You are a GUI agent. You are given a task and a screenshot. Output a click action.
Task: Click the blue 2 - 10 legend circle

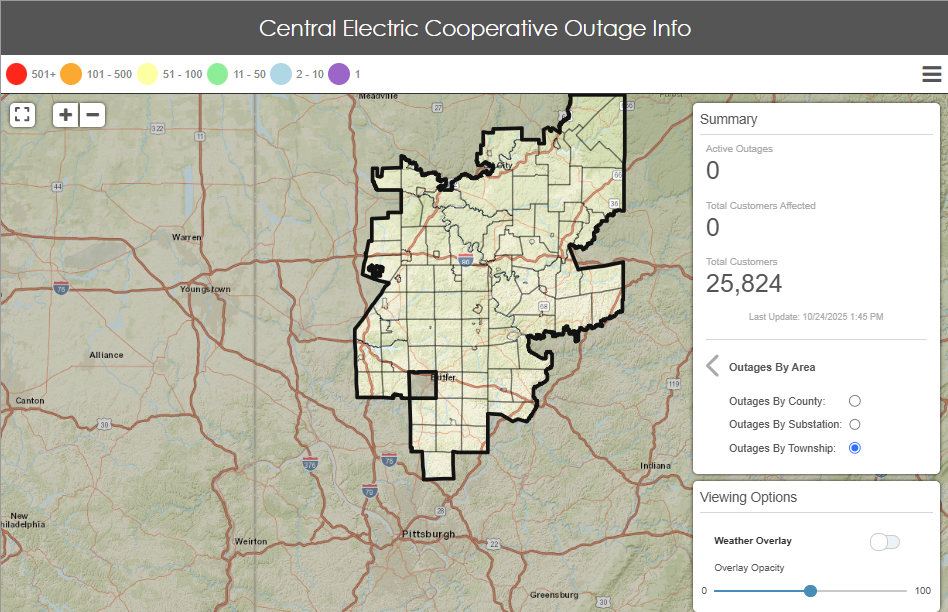(281, 74)
